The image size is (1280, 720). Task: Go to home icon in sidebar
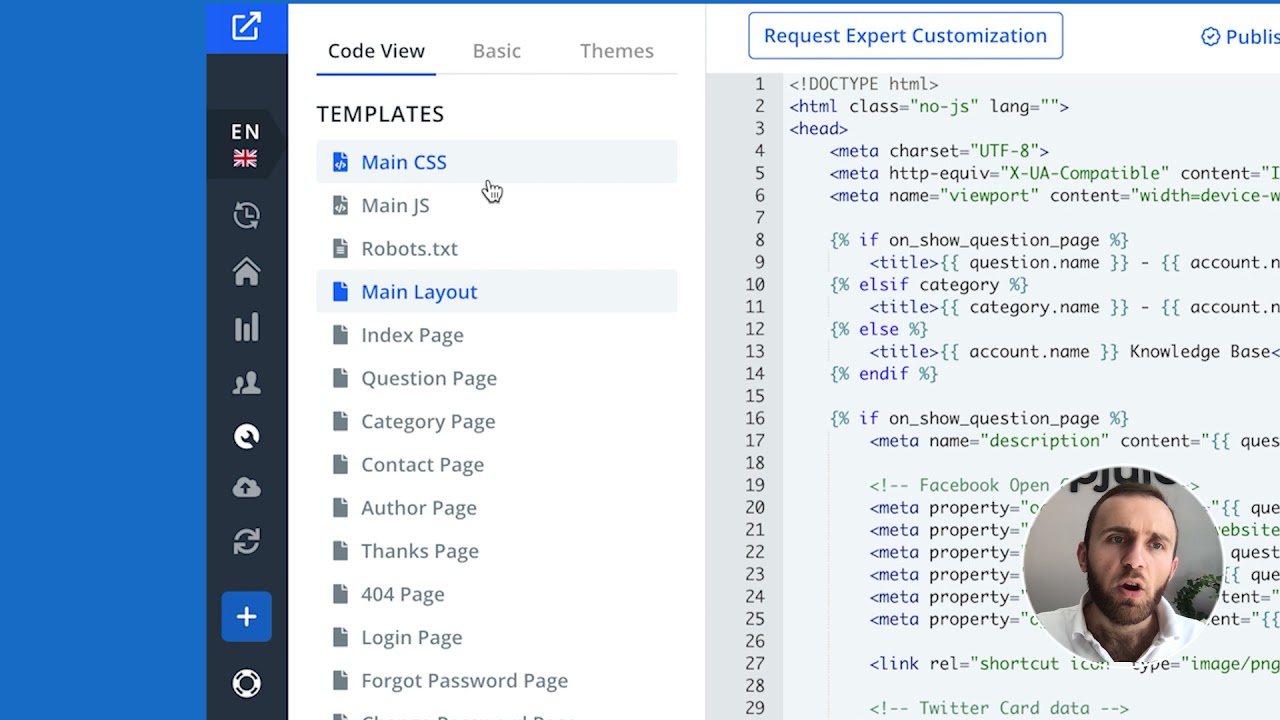pyautogui.click(x=246, y=272)
